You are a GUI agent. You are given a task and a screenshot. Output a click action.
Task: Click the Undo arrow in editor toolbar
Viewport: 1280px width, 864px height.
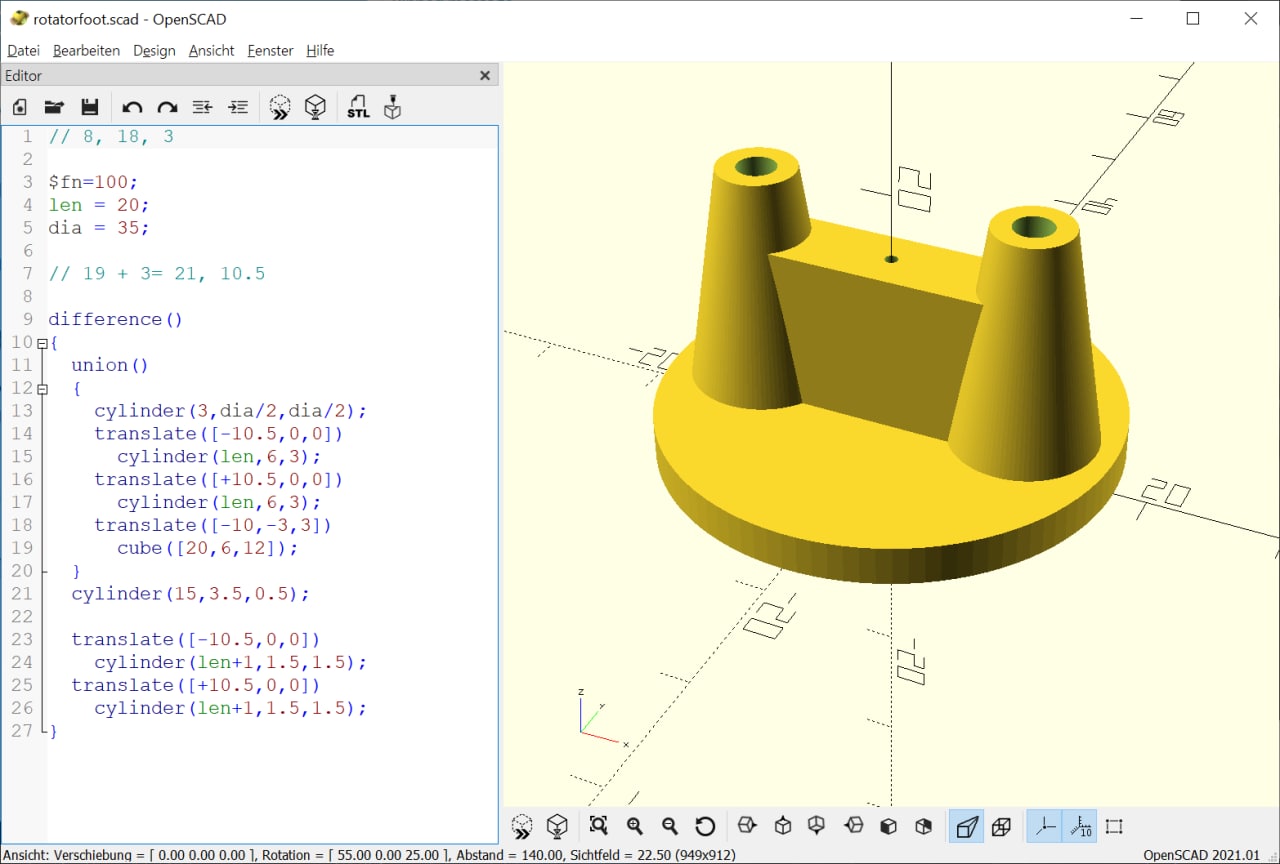click(x=132, y=107)
